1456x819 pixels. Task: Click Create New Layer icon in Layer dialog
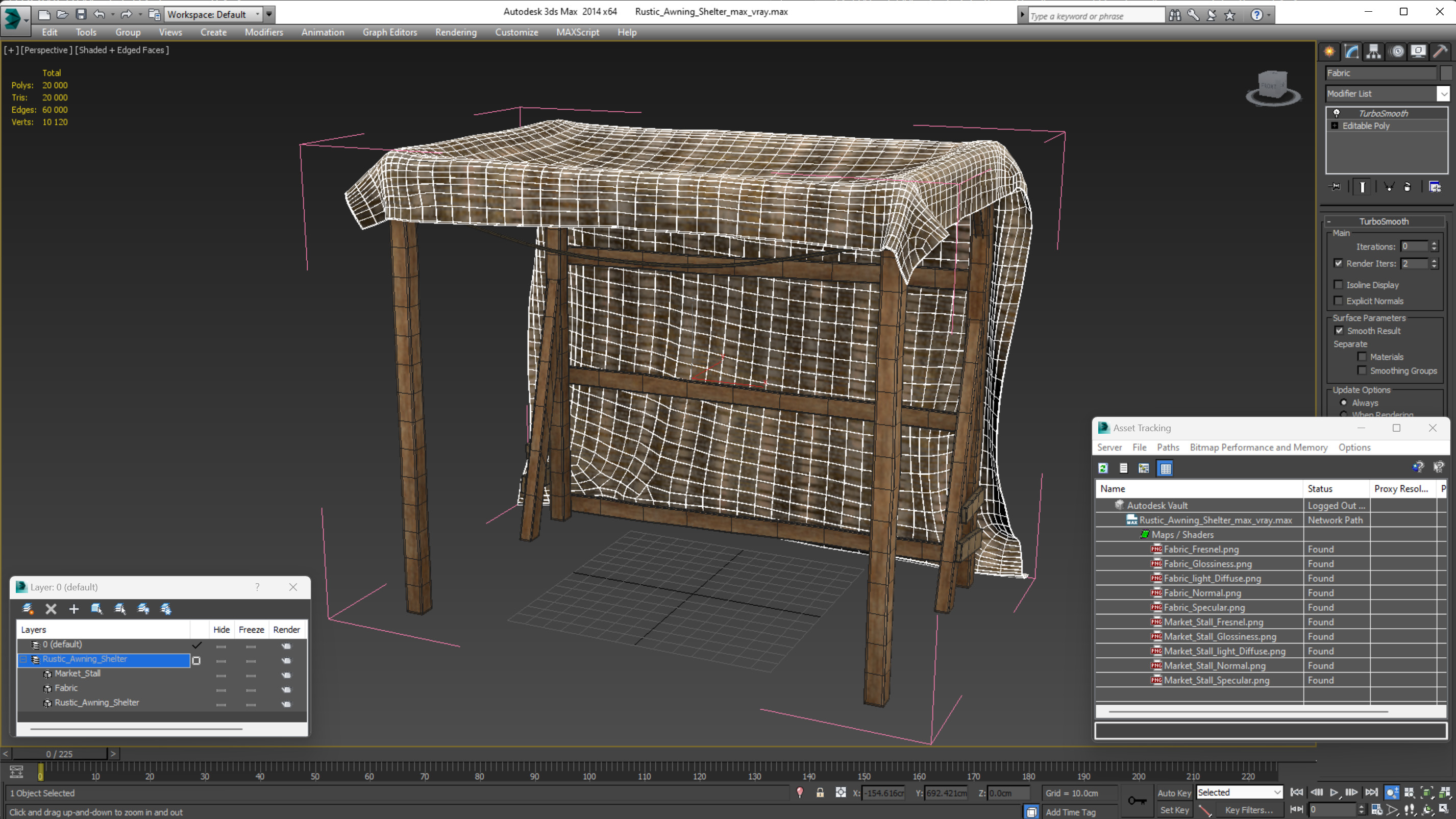coord(28,609)
